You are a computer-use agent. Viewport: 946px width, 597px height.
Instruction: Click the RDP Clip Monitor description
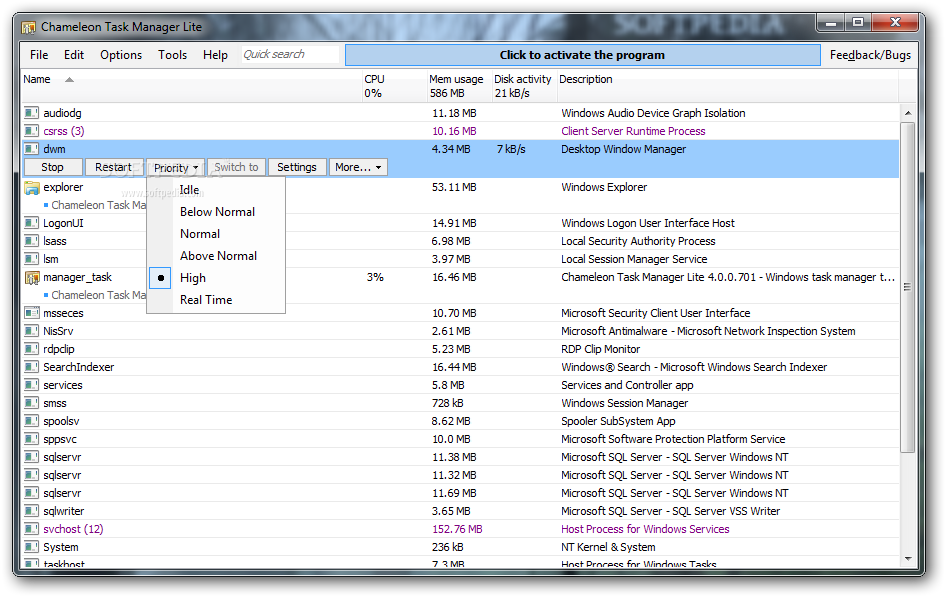click(x=600, y=349)
